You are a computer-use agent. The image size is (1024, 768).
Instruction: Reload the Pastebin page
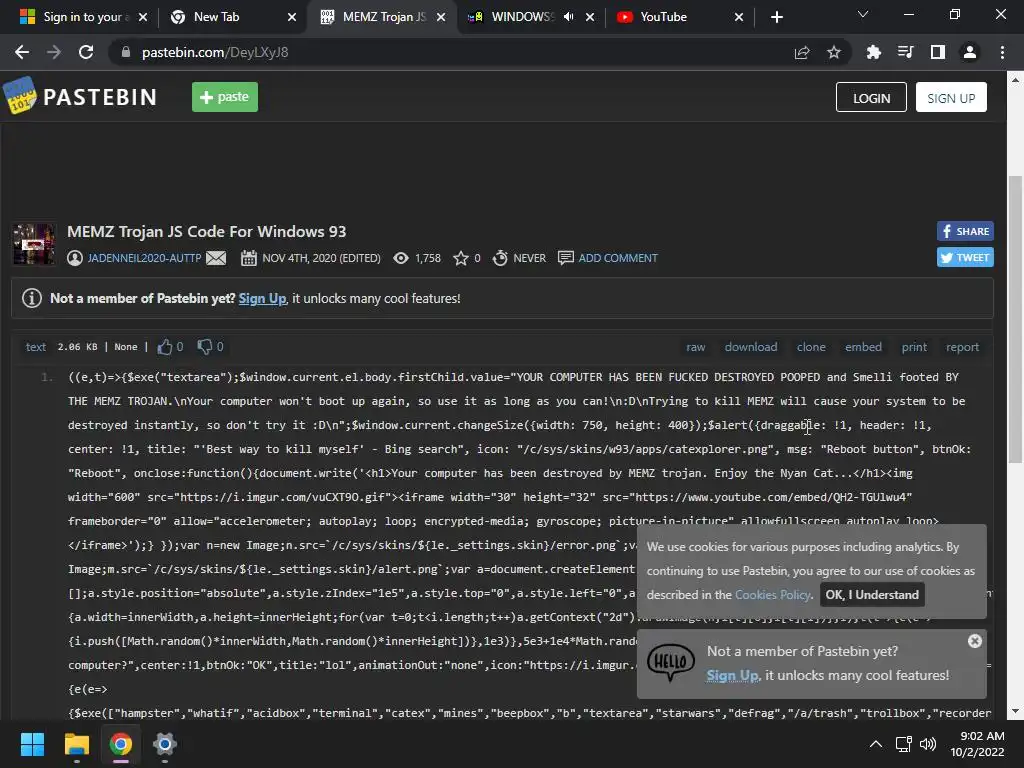click(x=86, y=52)
